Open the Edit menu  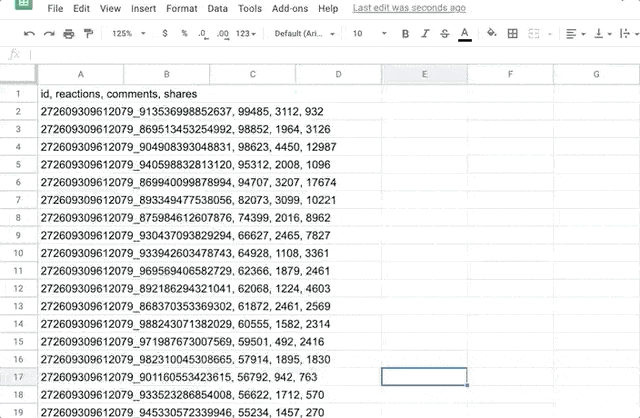click(x=81, y=8)
